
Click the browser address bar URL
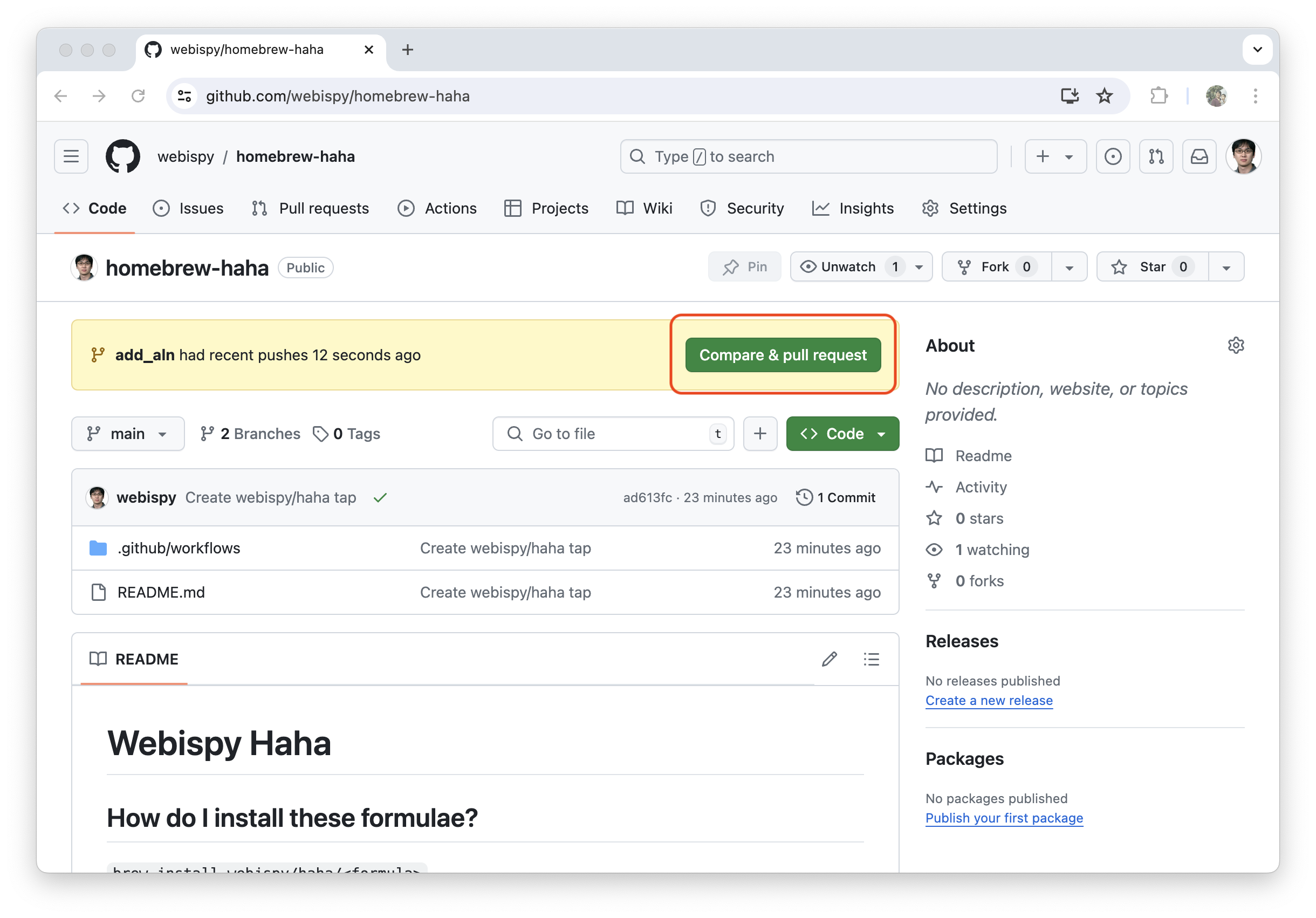tap(338, 95)
